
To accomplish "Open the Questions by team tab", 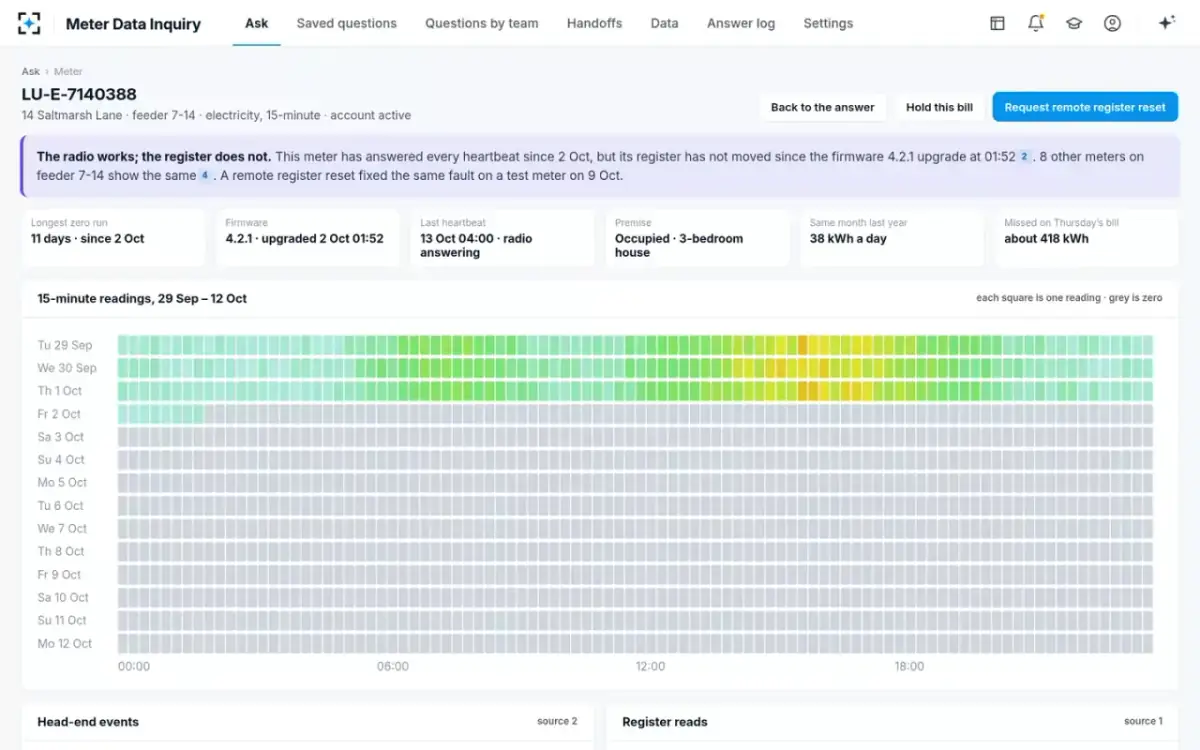I will point(482,23).
